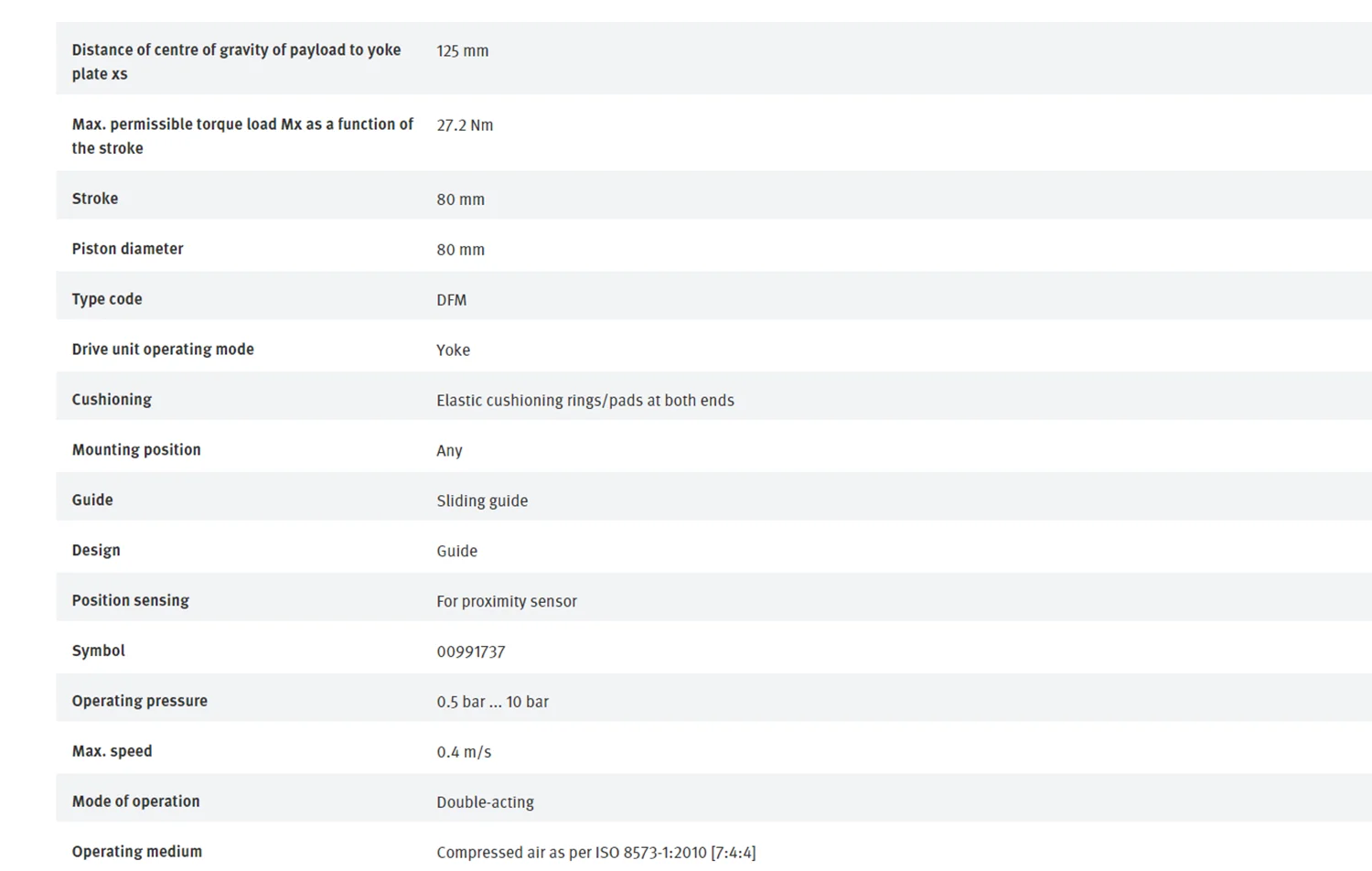Select the symbol number "00991737"
The height and width of the screenshot is (871, 1372).
470,652
